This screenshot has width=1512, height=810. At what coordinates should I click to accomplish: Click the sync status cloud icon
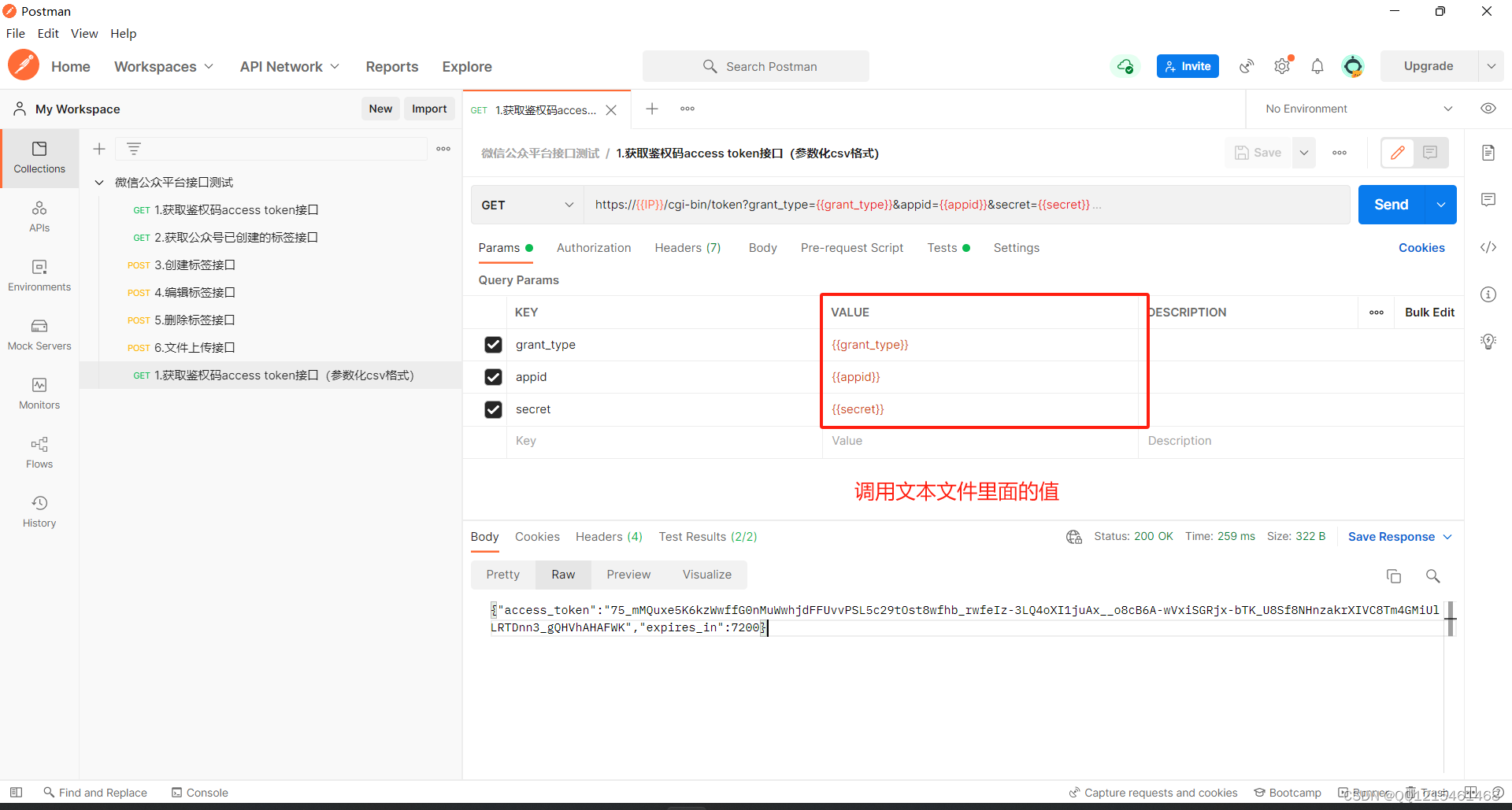(1125, 66)
